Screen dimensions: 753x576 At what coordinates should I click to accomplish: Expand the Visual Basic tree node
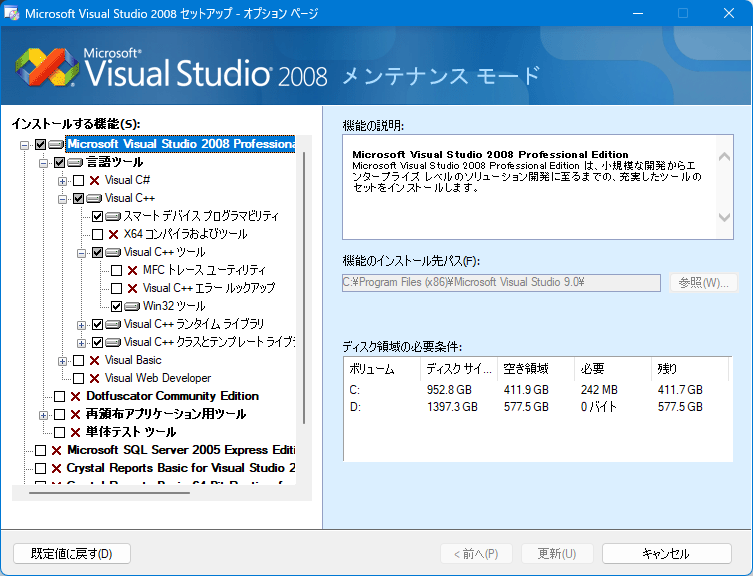pos(62,361)
